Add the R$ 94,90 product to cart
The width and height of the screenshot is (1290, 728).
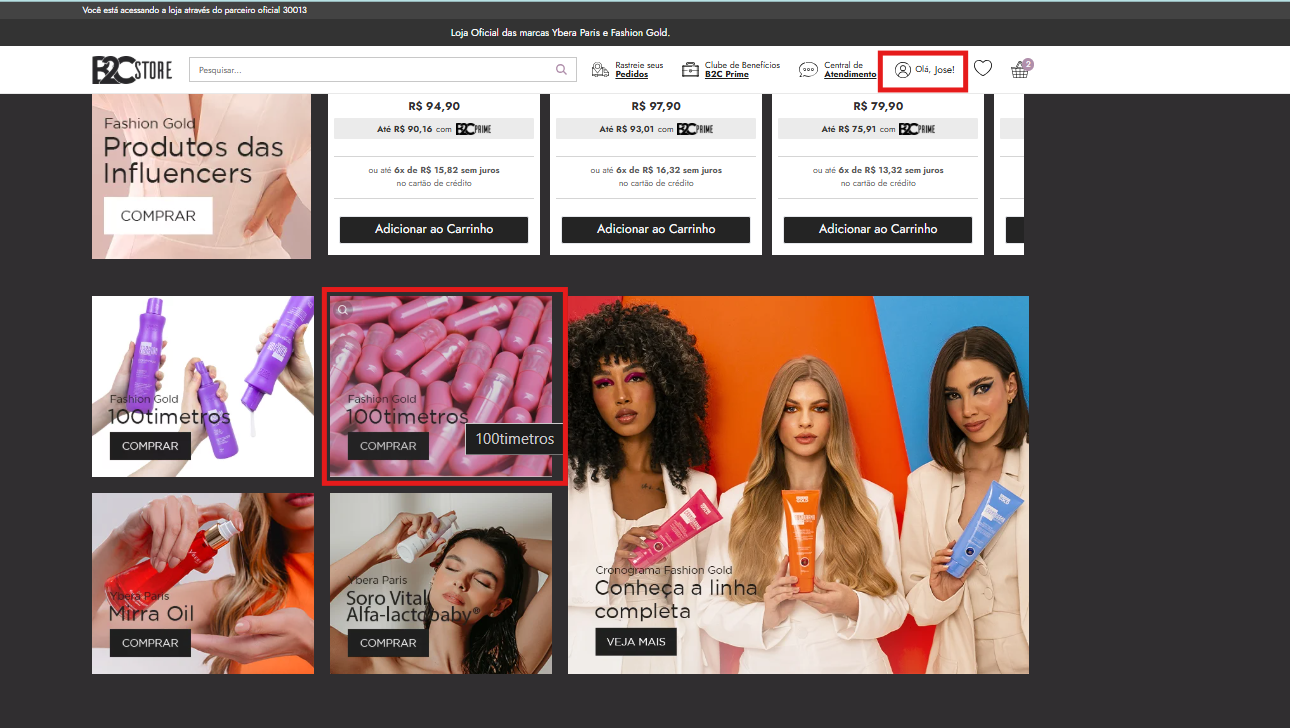pyautogui.click(x=434, y=229)
